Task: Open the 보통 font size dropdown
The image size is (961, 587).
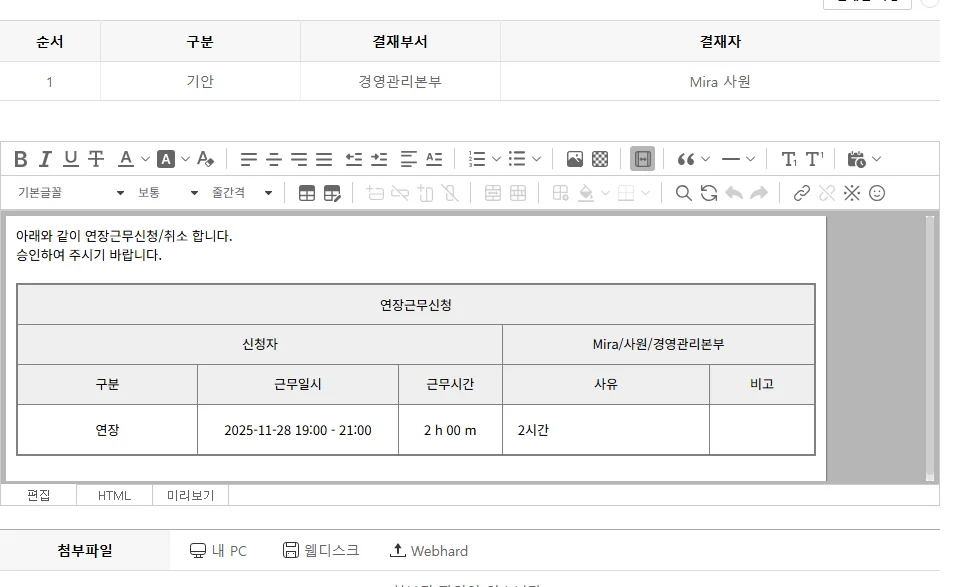Action: pyautogui.click(x=168, y=193)
